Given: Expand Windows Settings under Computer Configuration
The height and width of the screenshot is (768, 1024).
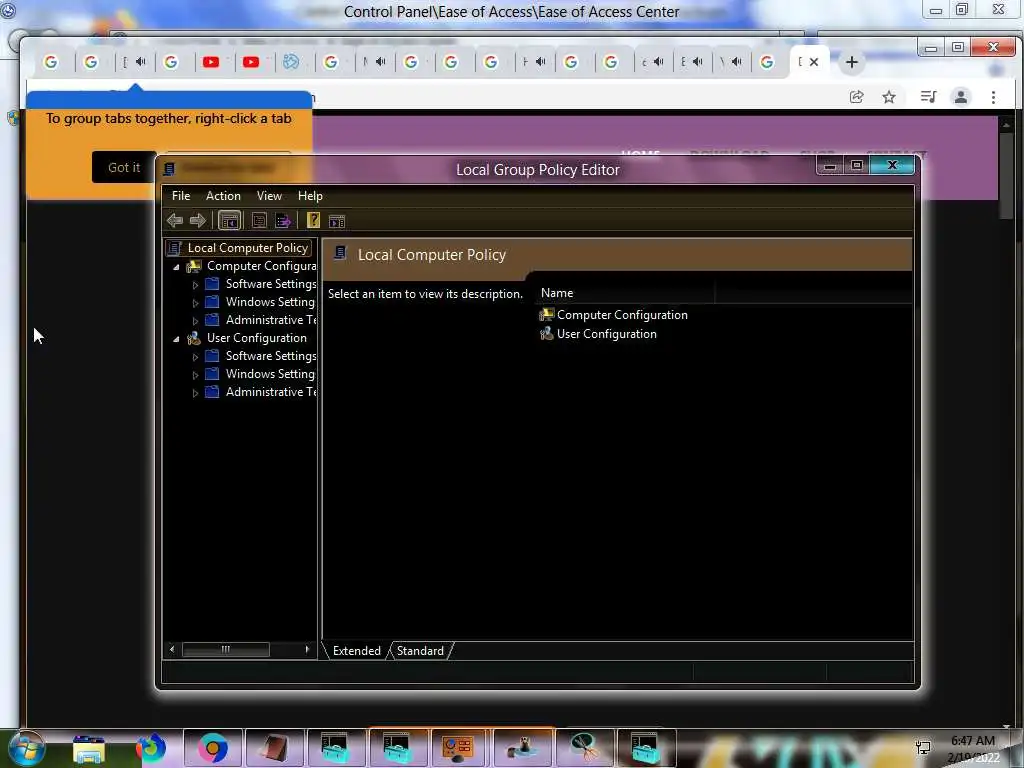Looking at the screenshot, I should click(x=195, y=303).
